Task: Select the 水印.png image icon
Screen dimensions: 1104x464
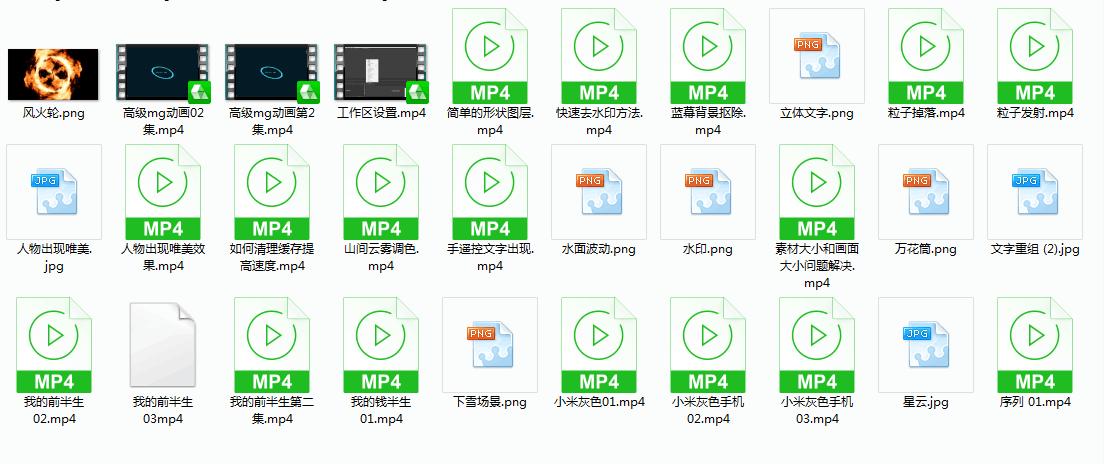Action: [x=708, y=192]
